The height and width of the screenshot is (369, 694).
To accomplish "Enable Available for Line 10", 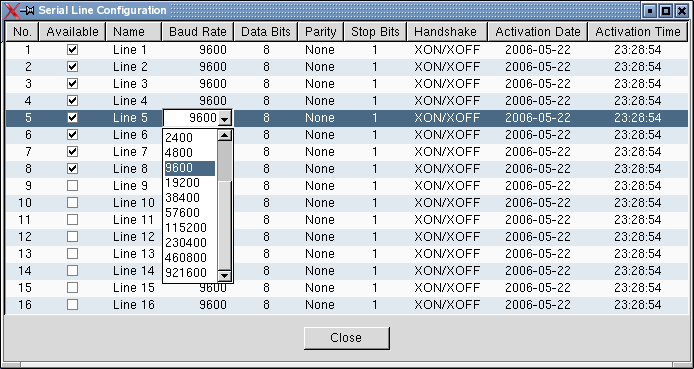I will click(72, 203).
